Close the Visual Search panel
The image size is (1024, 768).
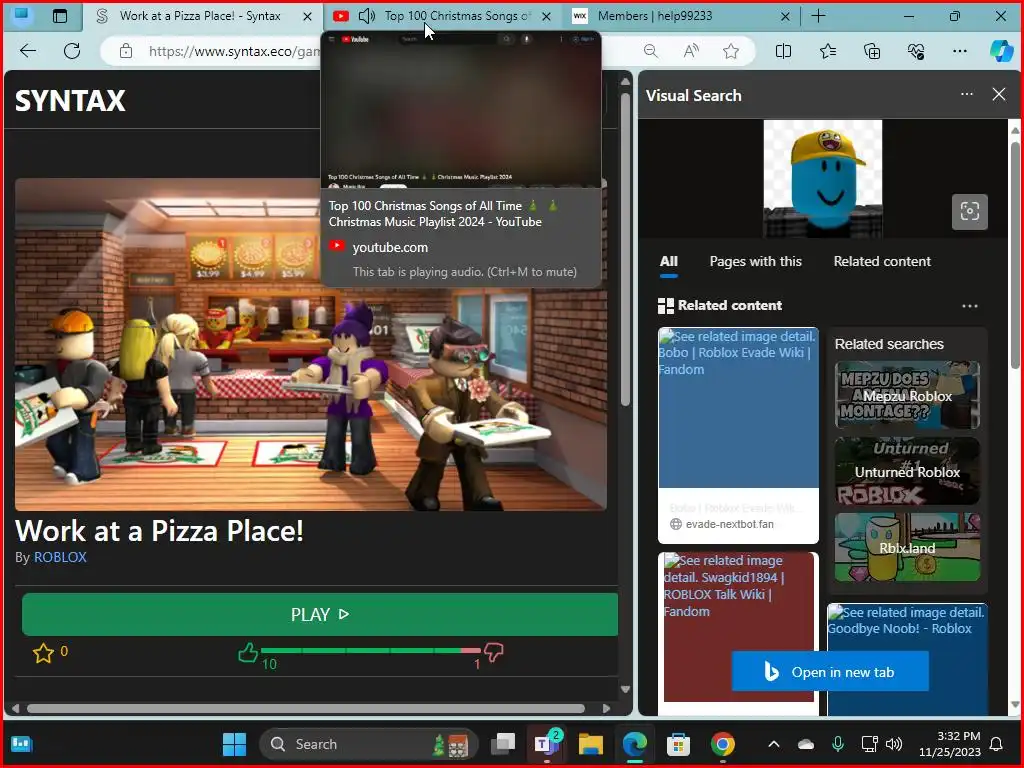click(x=999, y=95)
